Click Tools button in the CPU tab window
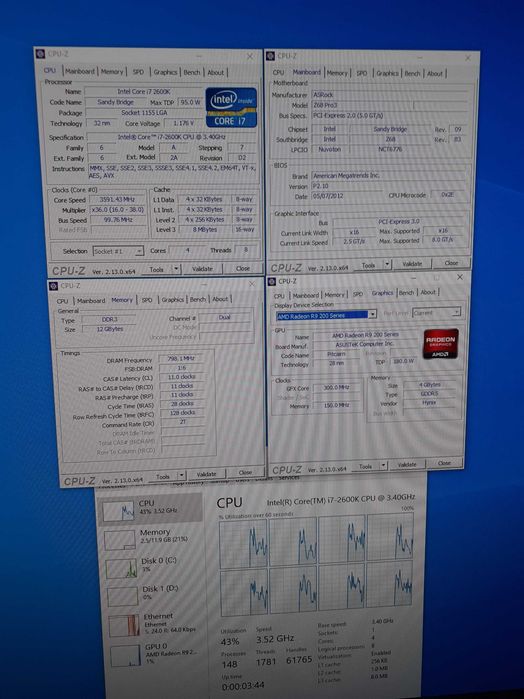The width and height of the screenshot is (524, 699). pyautogui.click(x=156, y=269)
